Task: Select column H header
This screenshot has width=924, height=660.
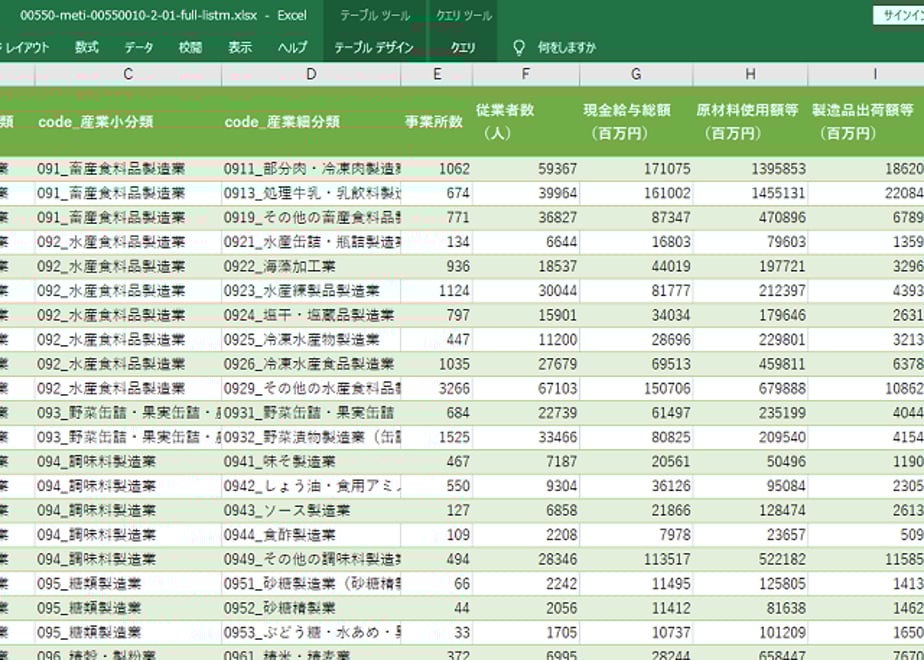Action: (750, 74)
